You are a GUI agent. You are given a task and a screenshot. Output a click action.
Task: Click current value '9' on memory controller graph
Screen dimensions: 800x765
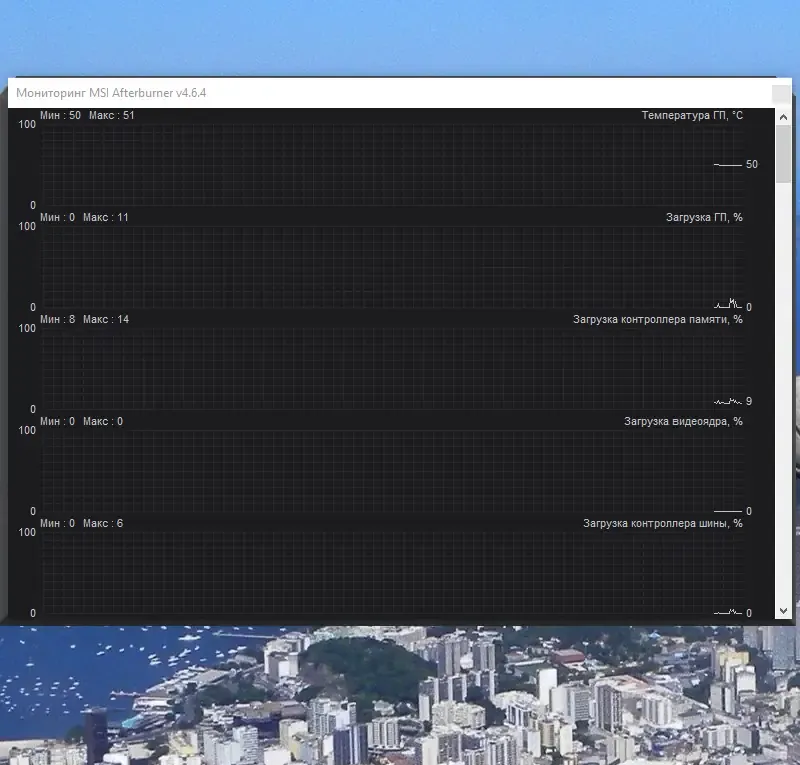point(748,401)
